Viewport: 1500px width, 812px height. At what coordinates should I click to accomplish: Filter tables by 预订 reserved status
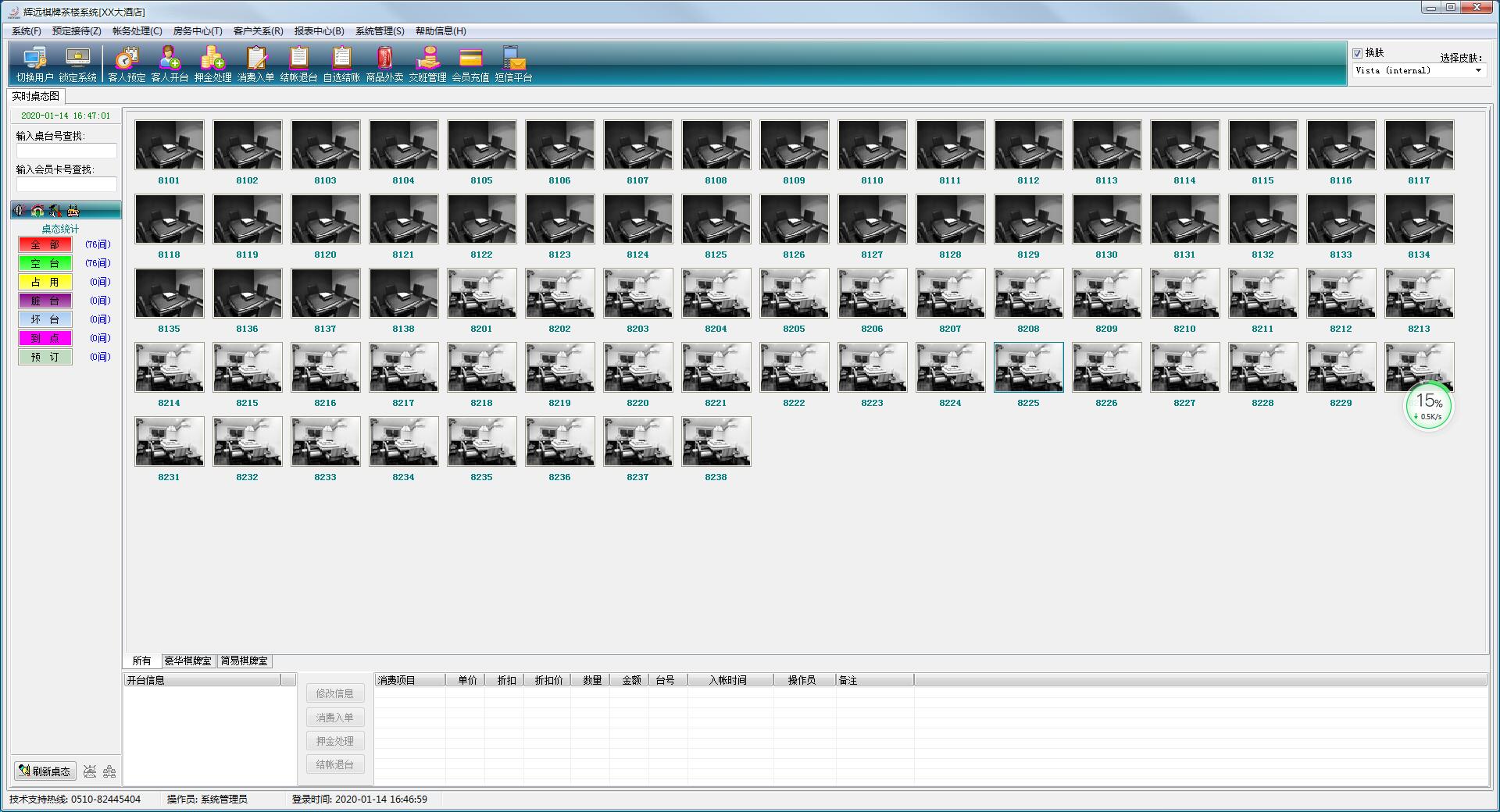(x=45, y=357)
